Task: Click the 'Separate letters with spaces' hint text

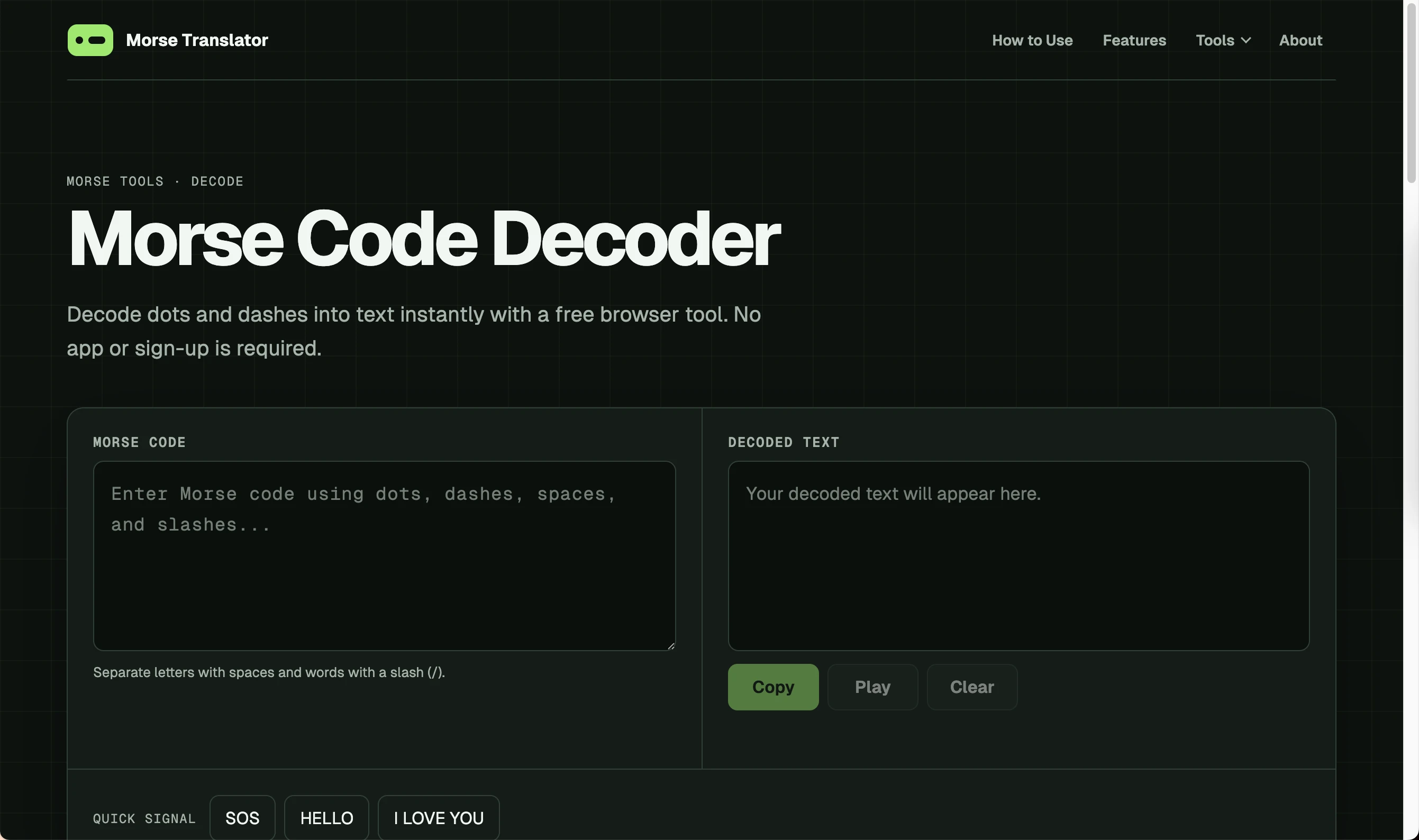Action: click(269, 672)
